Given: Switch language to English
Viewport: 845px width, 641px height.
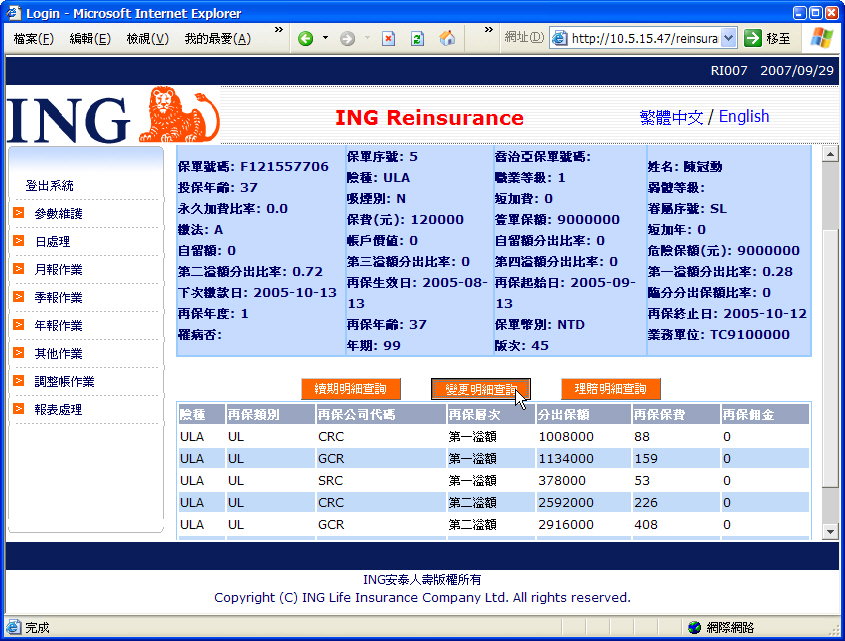Looking at the screenshot, I should pos(744,116).
